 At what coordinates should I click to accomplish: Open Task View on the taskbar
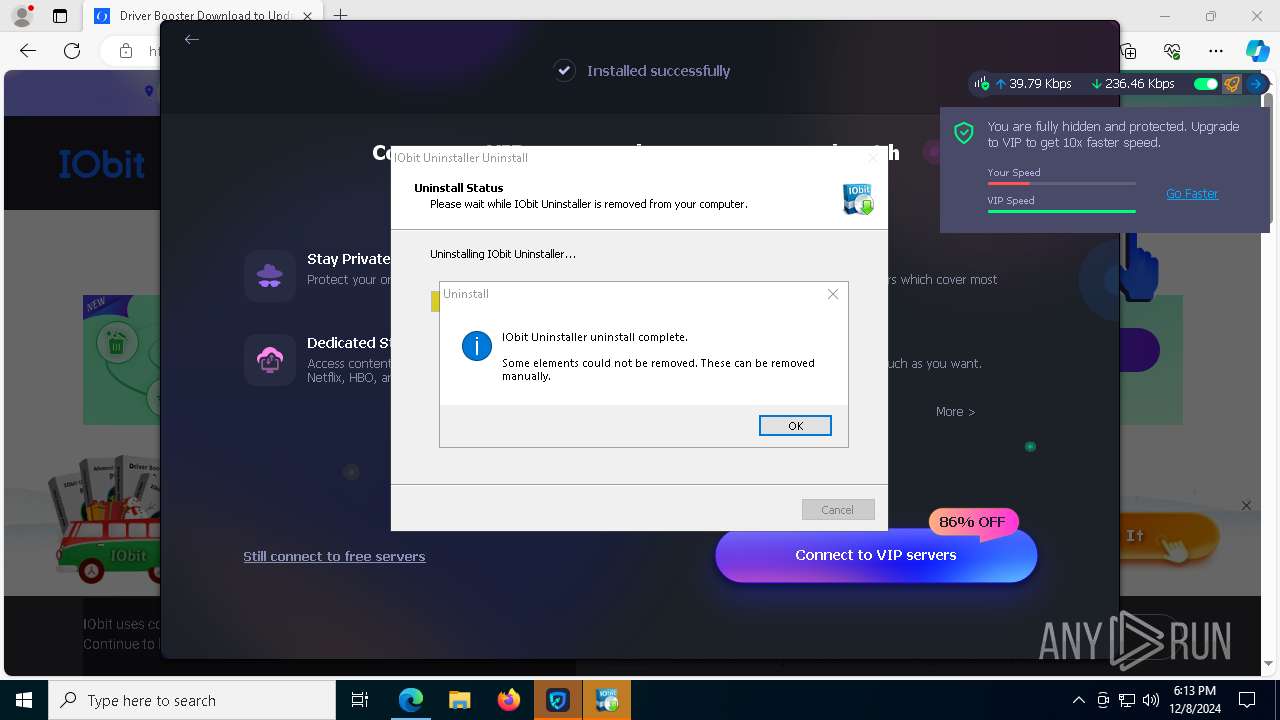click(360, 700)
